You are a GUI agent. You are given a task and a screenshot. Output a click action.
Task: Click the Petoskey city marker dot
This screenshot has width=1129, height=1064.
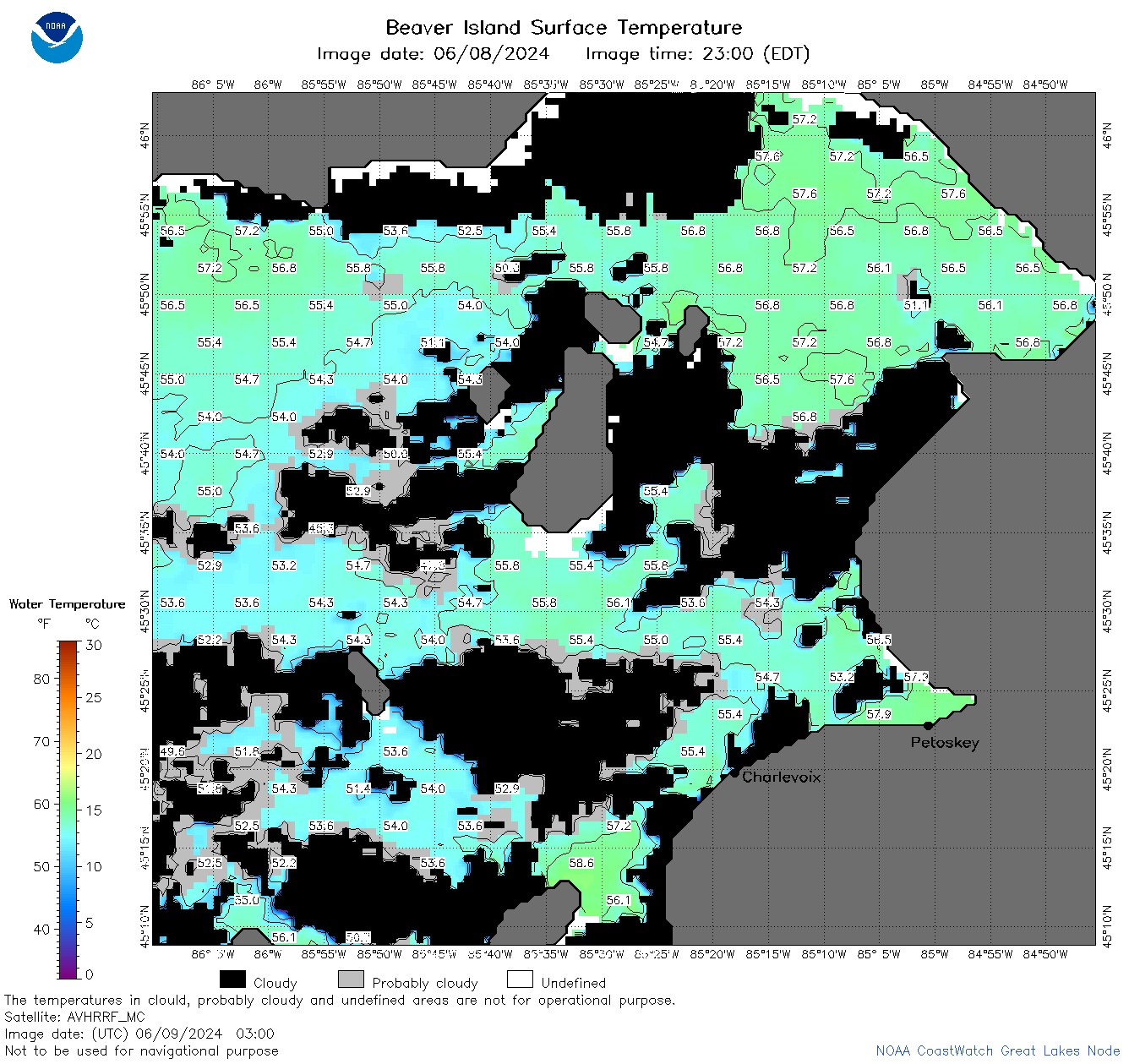928,725
